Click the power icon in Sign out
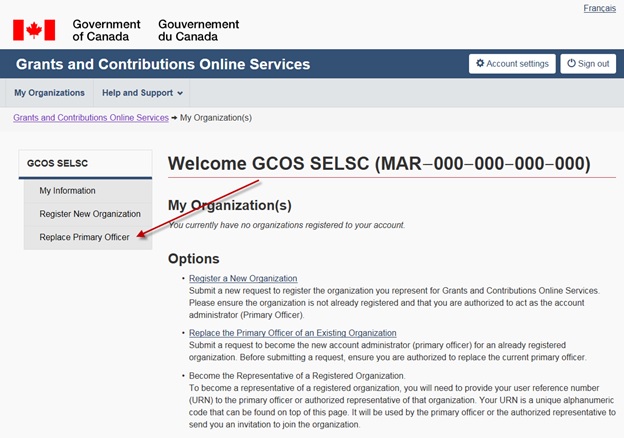 tap(571, 64)
